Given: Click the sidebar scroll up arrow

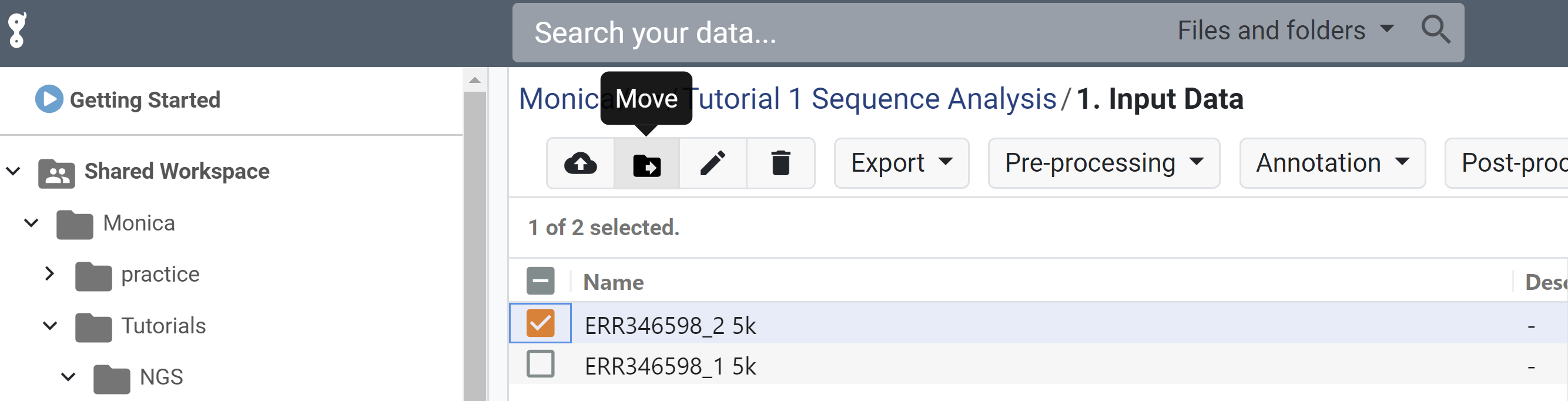Looking at the screenshot, I should pos(475,81).
